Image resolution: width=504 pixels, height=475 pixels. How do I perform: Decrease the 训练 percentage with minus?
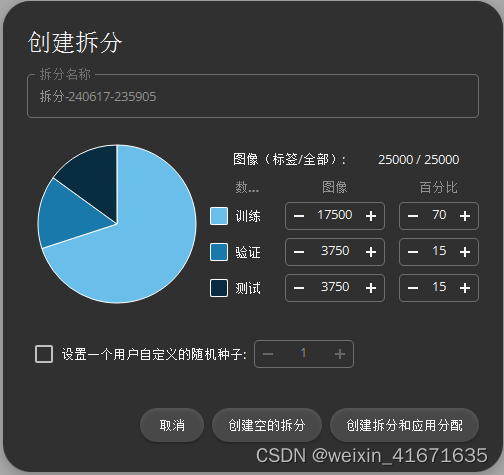(413, 216)
